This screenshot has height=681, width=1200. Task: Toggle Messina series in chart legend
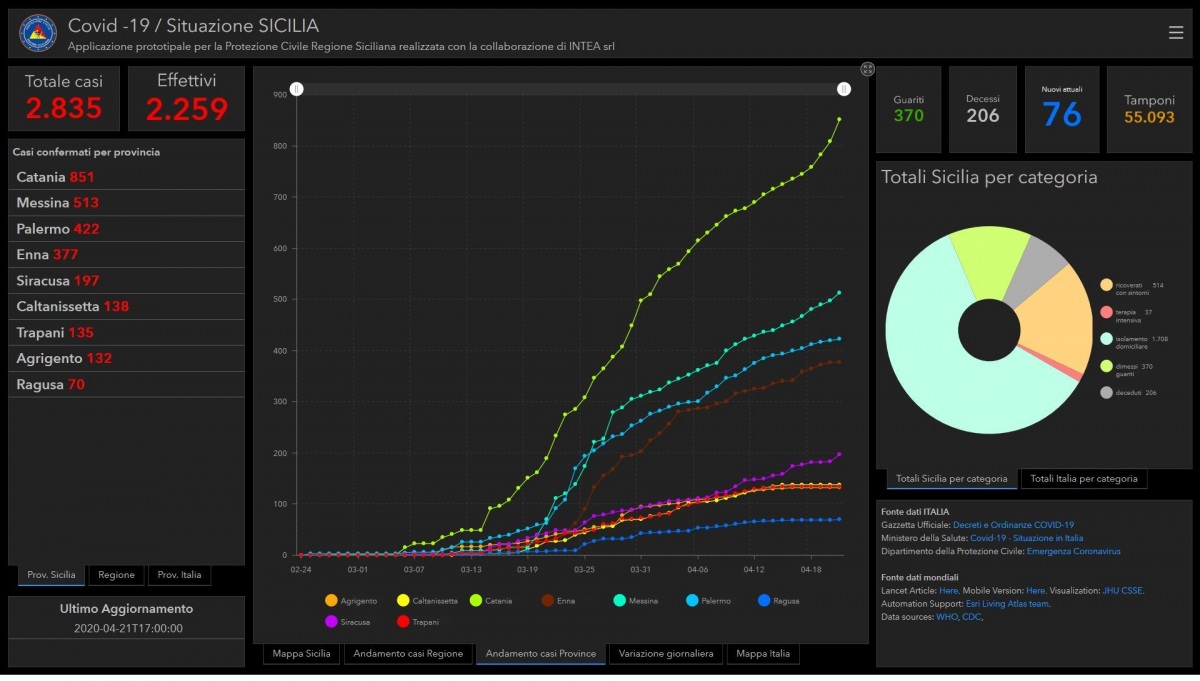click(x=621, y=601)
